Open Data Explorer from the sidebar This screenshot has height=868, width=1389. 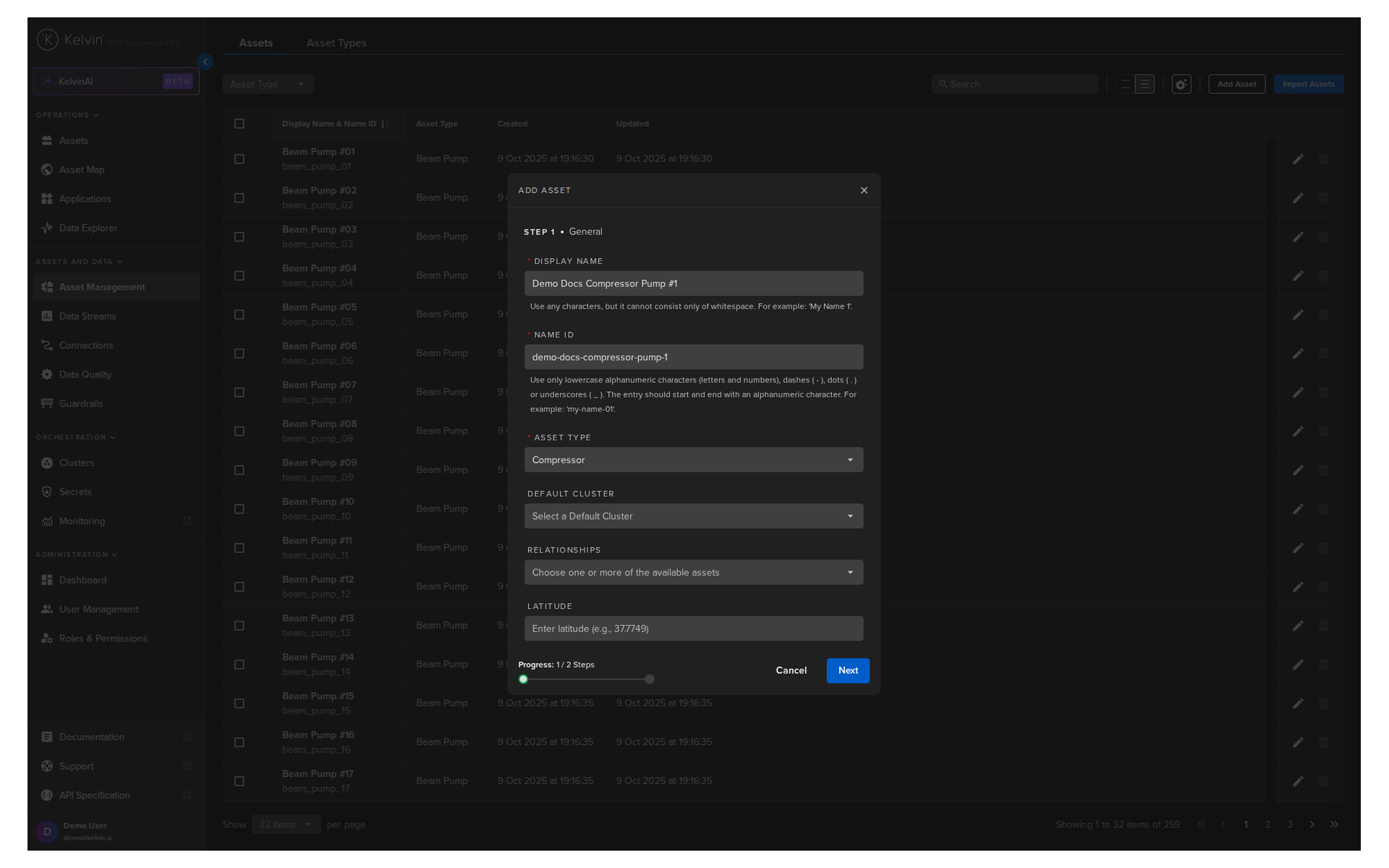tap(88, 228)
